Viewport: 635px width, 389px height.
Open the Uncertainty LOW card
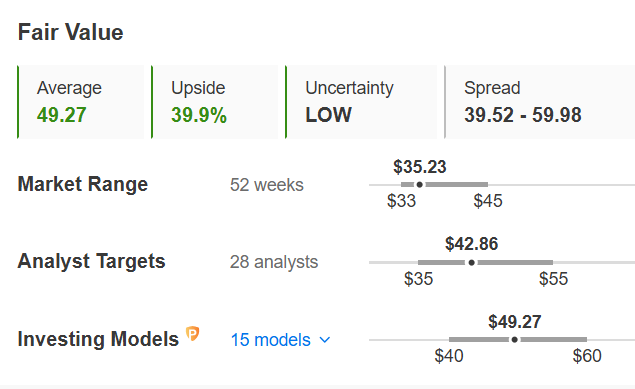click(361, 102)
